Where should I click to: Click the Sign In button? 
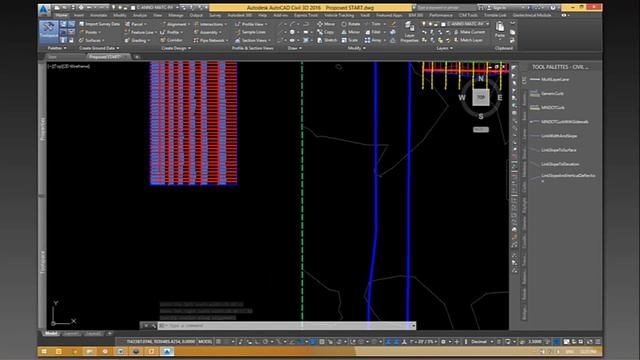click(x=497, y=8)
